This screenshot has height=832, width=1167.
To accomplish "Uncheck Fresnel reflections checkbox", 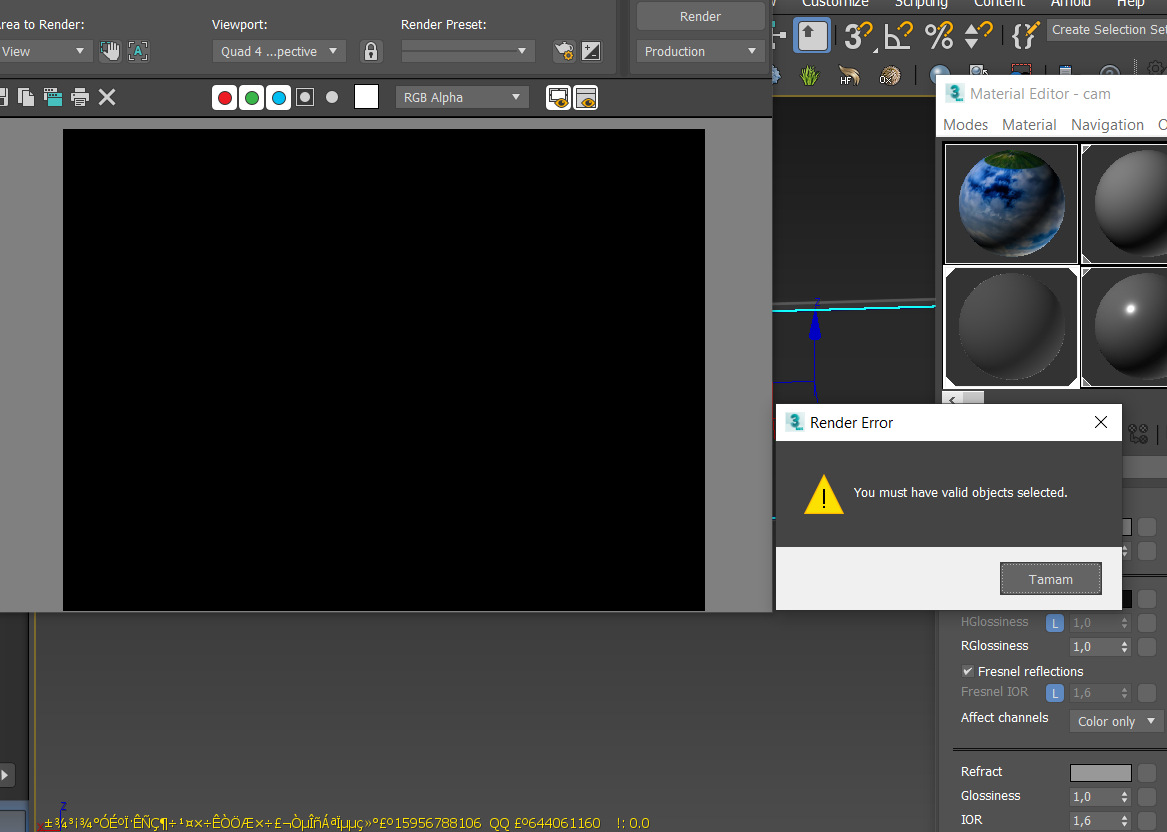I will click(967, 671).
